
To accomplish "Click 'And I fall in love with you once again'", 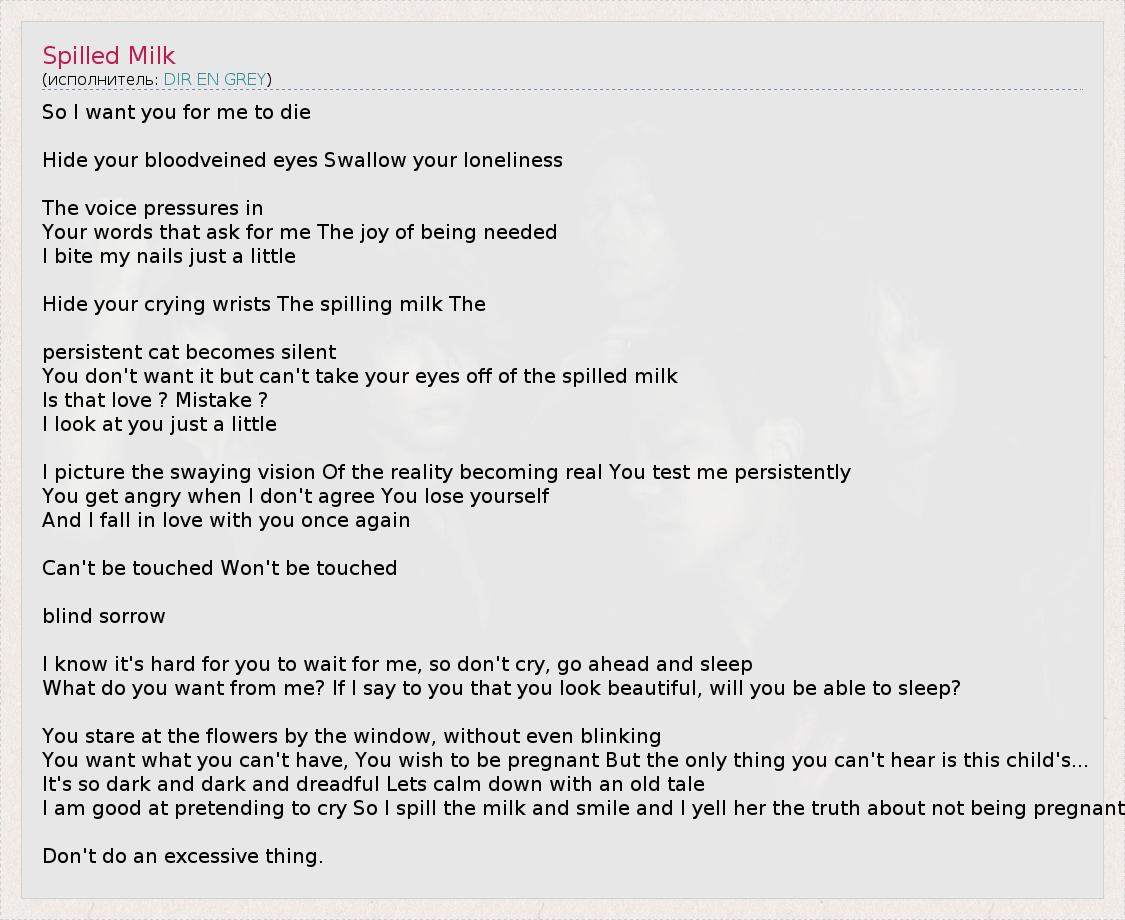I will pos(226,520).
